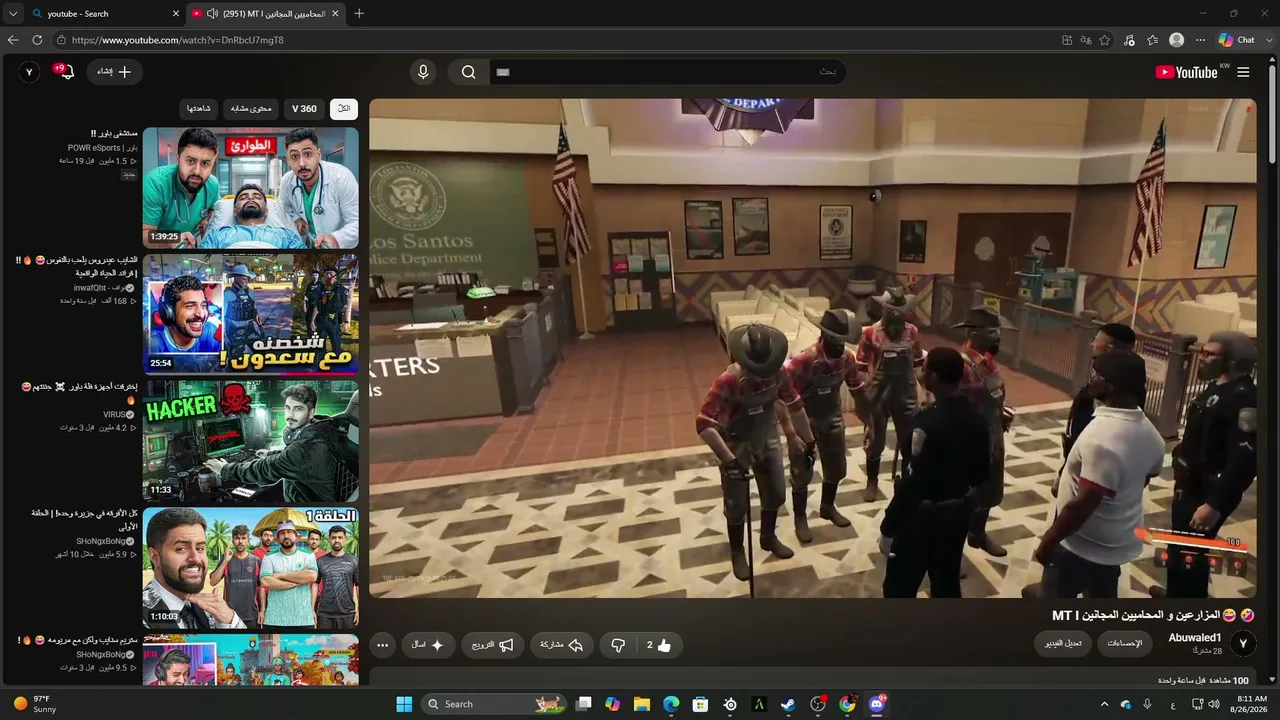Select the 'محتوى مشابه' filter chip
The height and width of the screenshot is (720, 1280).
250,108
